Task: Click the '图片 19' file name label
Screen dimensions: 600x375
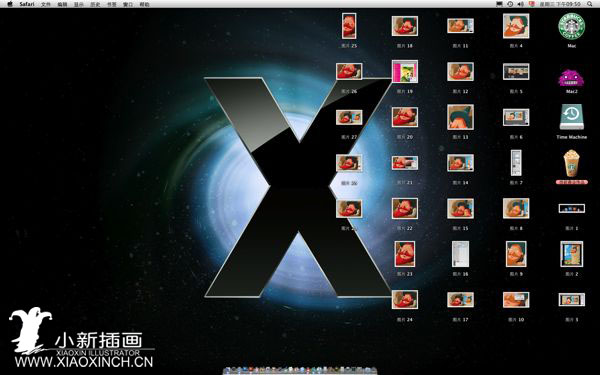Action: point(405,91)
